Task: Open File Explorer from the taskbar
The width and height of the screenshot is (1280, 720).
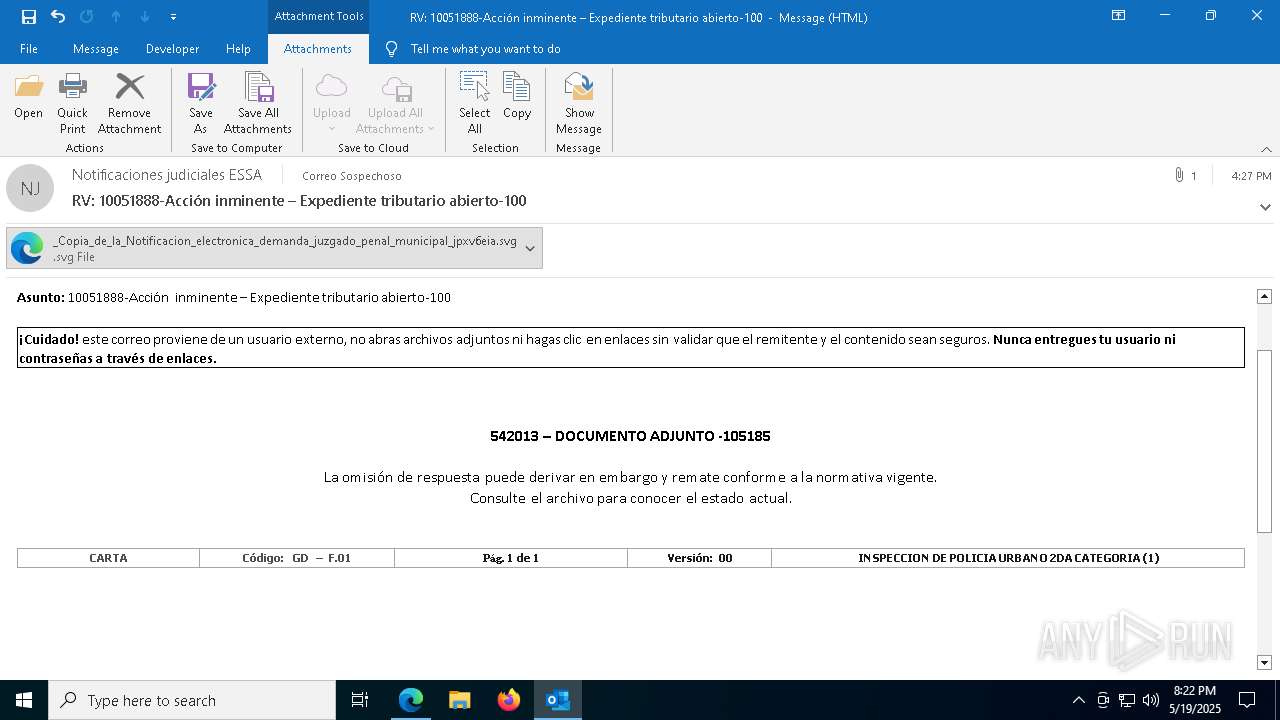Action: (460, 700)
